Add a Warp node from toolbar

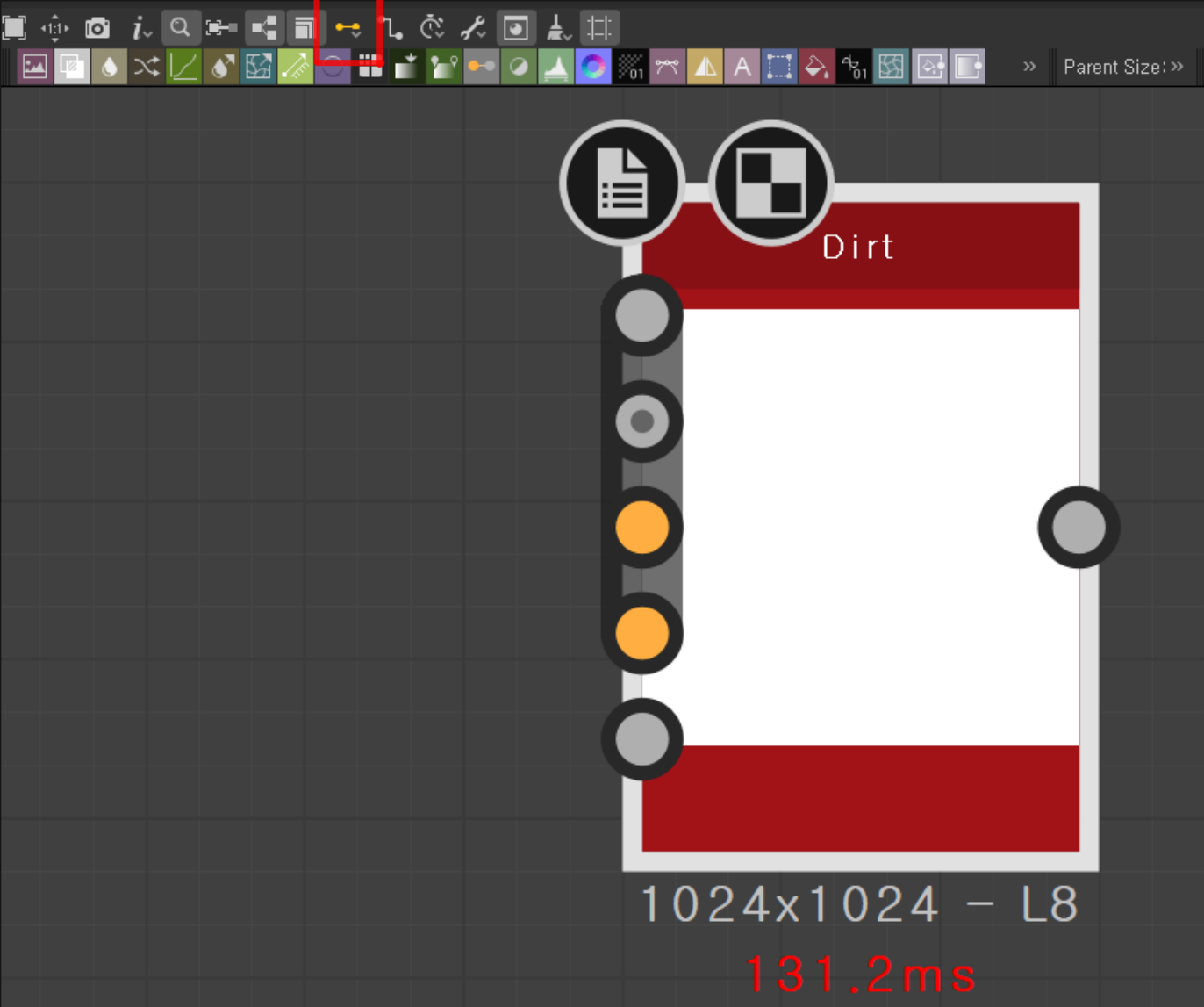click(891, 67)
